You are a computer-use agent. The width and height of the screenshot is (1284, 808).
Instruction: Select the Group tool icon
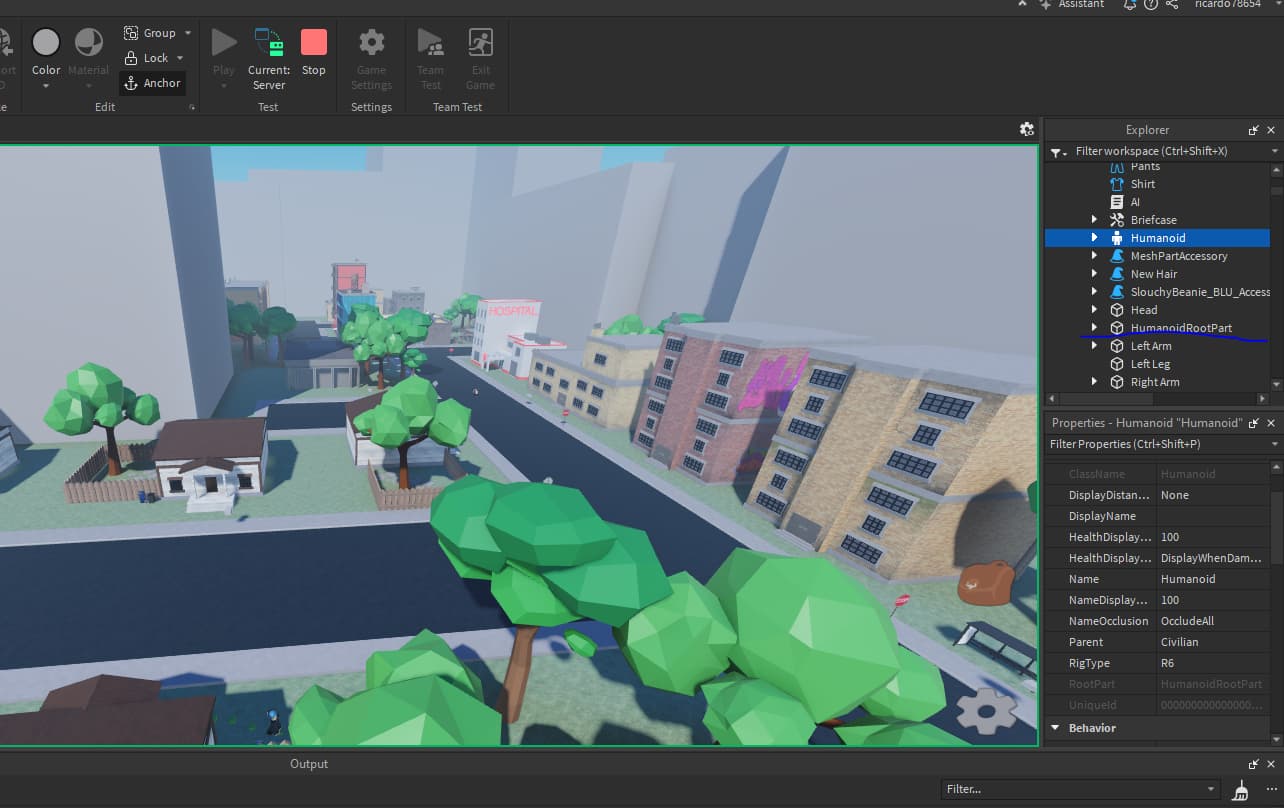pos(133,32)
